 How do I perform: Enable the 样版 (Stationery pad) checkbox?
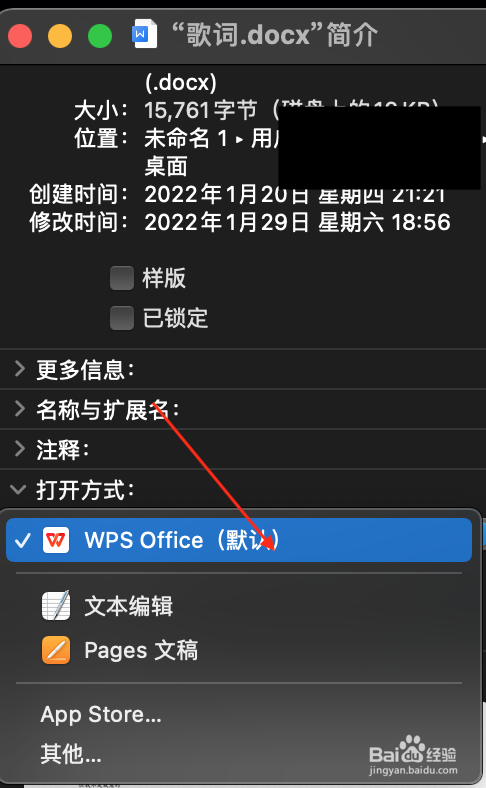[122, 278]
